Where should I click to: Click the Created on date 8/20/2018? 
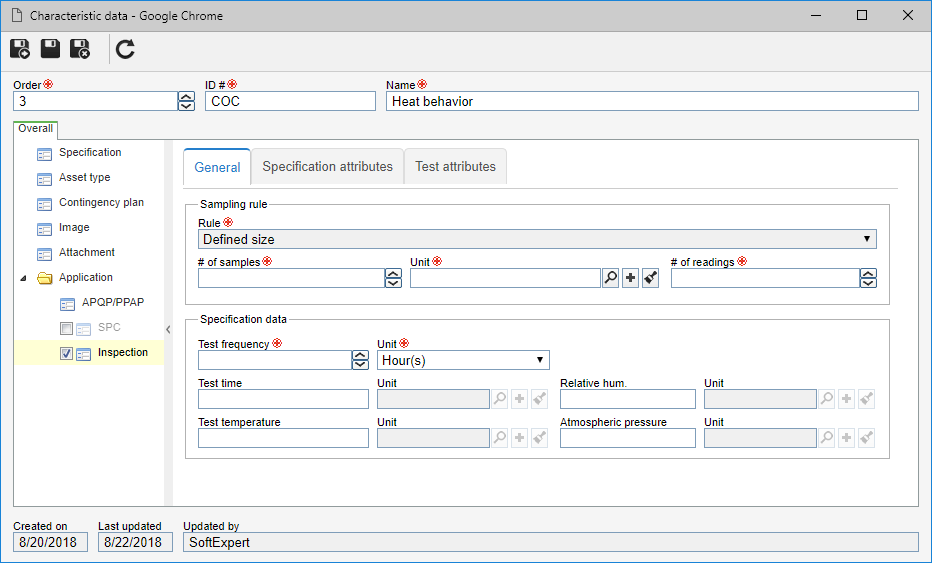(51, 542)
